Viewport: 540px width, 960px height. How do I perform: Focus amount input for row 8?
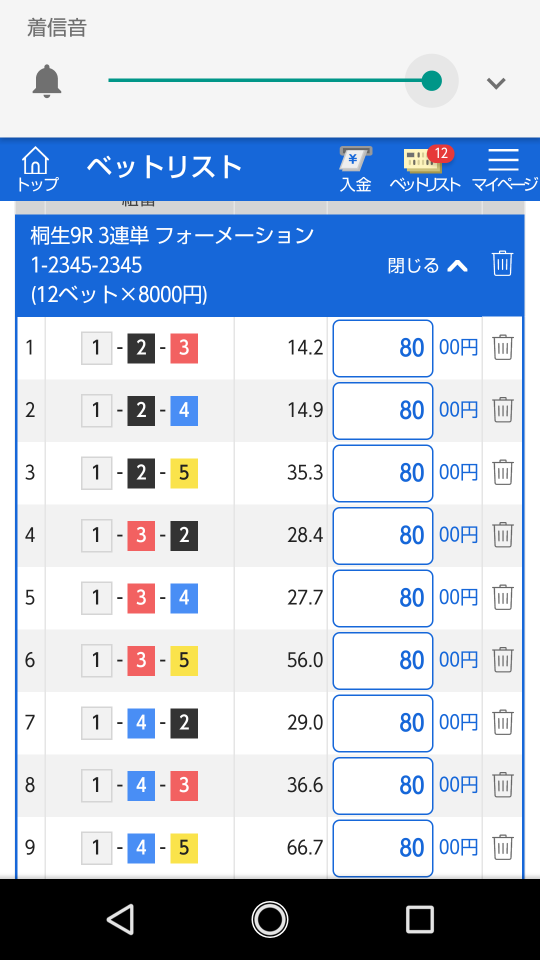click(383, 786)
